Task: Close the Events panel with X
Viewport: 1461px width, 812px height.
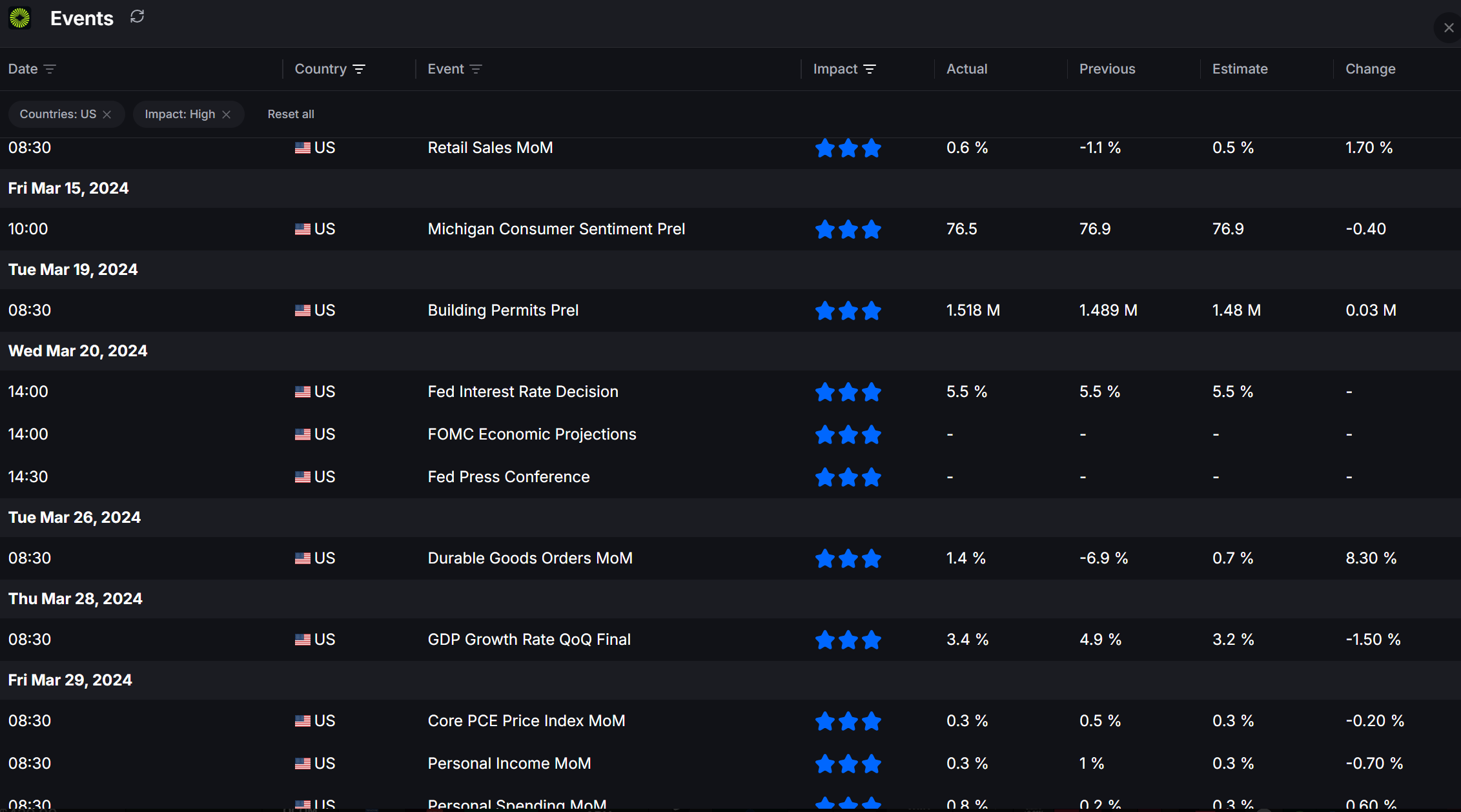Action: pos(1449,28)
